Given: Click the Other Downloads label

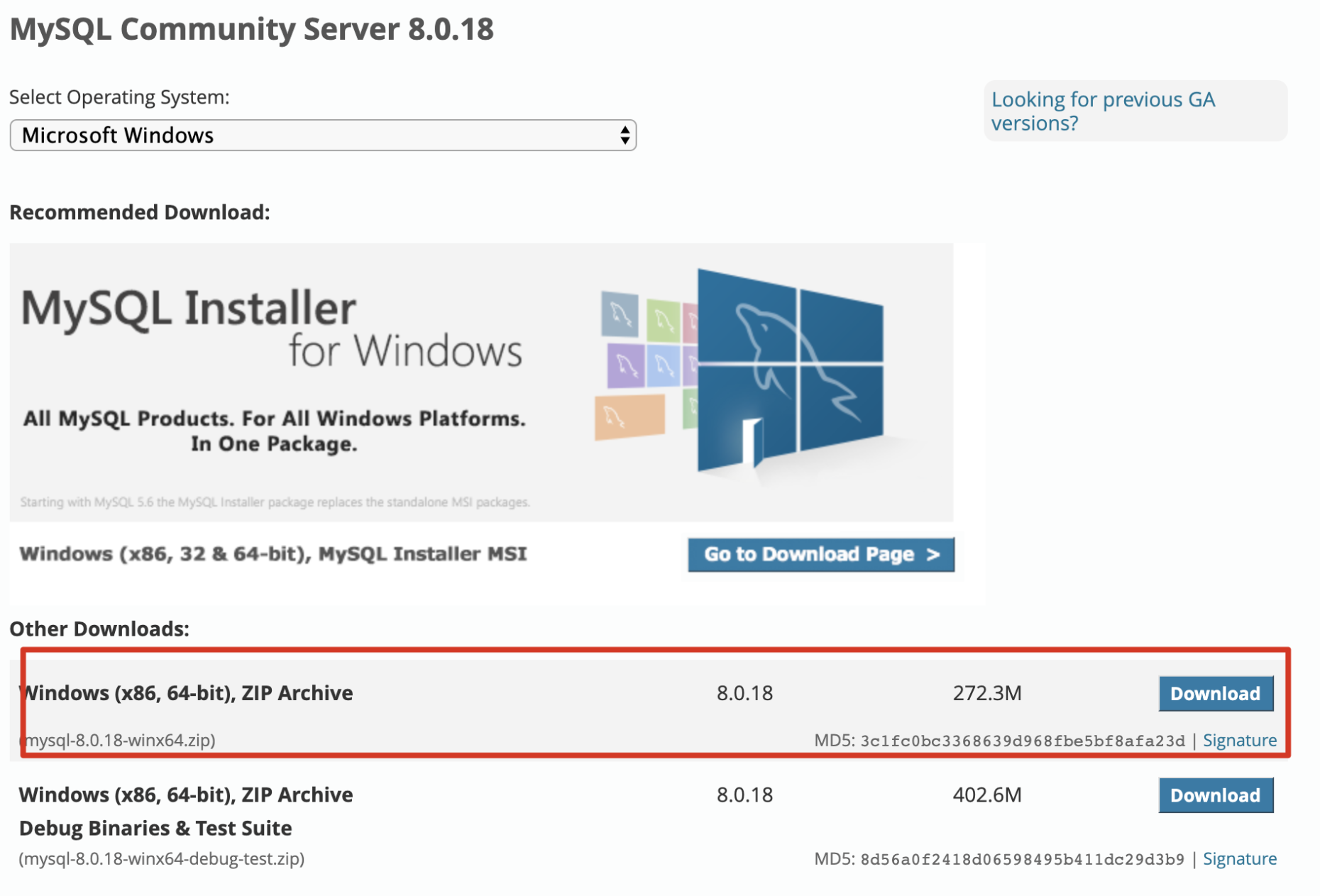Looking at the screenshot, I should (99, 629).
